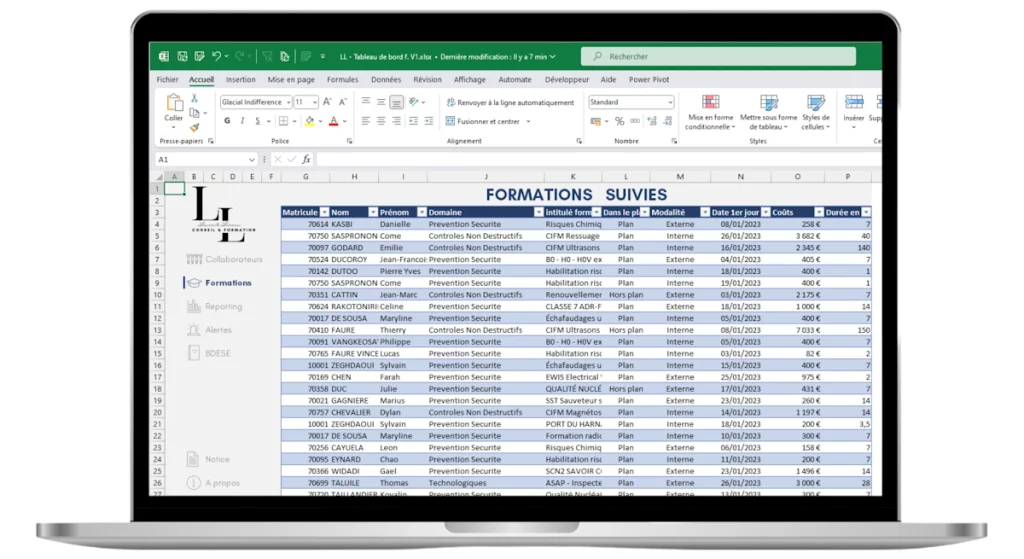Click the Format Painter brush icon

coord(194,127)
